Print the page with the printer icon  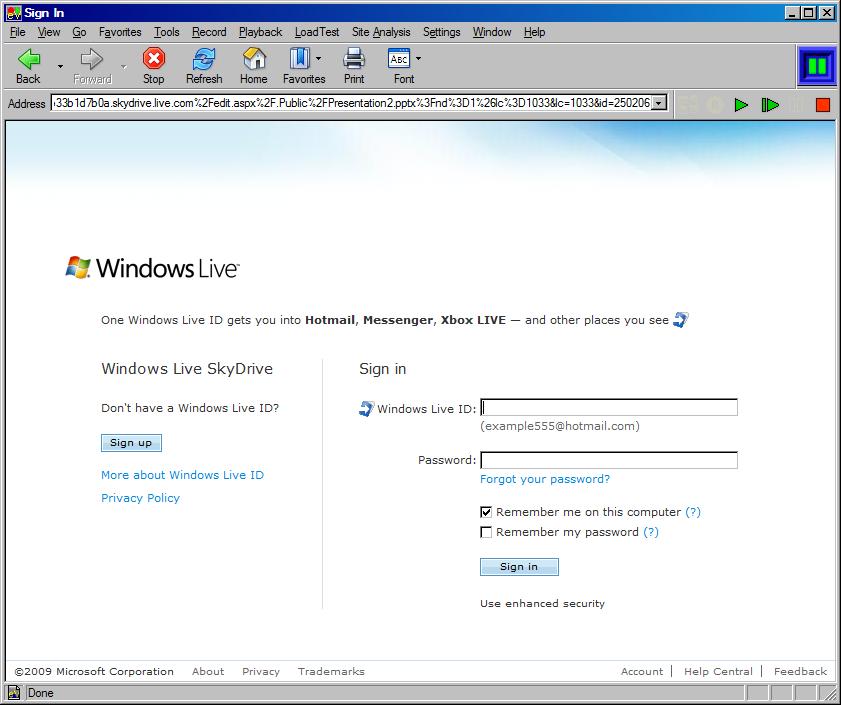click(x=354, y=58)
